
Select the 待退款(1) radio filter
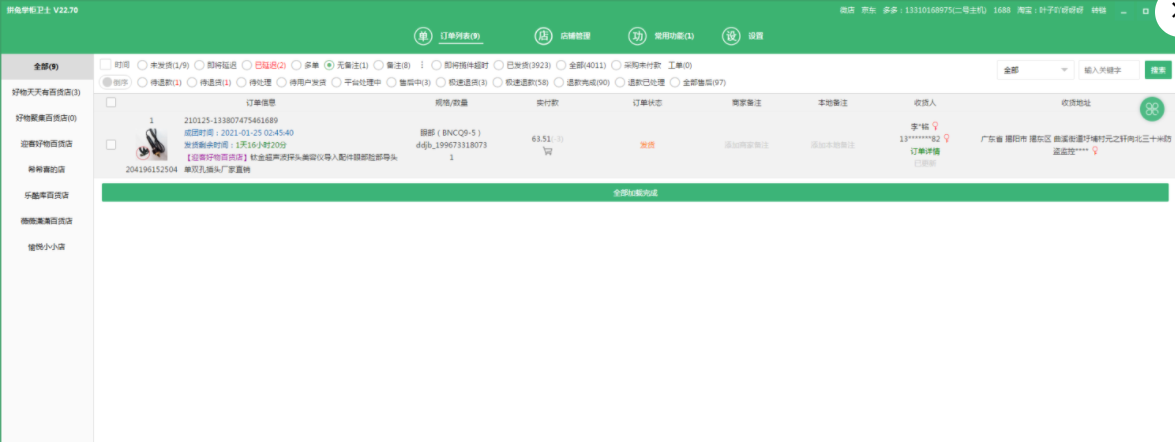[x=142, y=82]
